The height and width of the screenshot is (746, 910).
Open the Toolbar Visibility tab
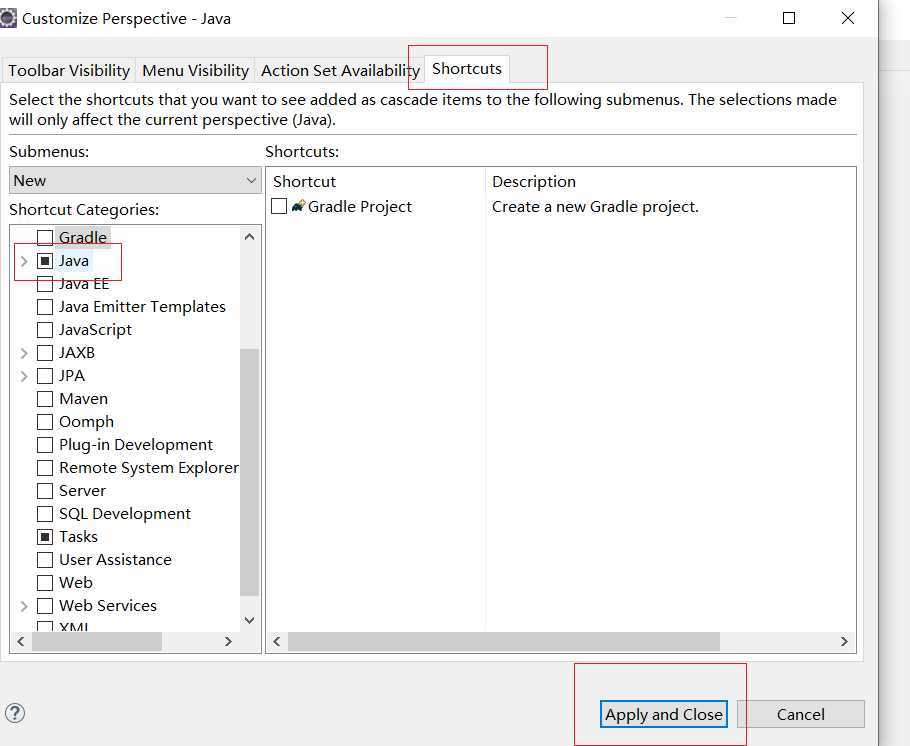pos(69,70)
